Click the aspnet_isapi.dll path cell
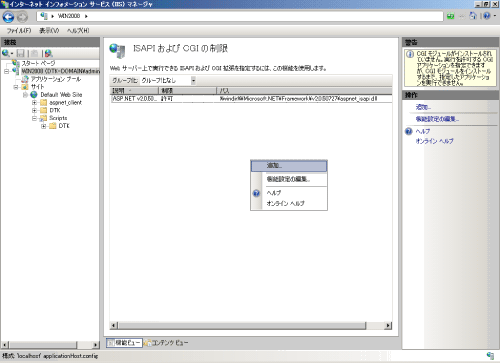500x363 pixels. click(298, 99)
